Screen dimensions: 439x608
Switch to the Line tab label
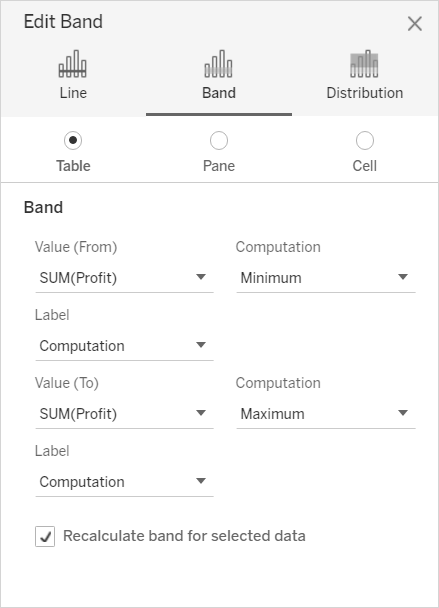[x=73, y=93]
